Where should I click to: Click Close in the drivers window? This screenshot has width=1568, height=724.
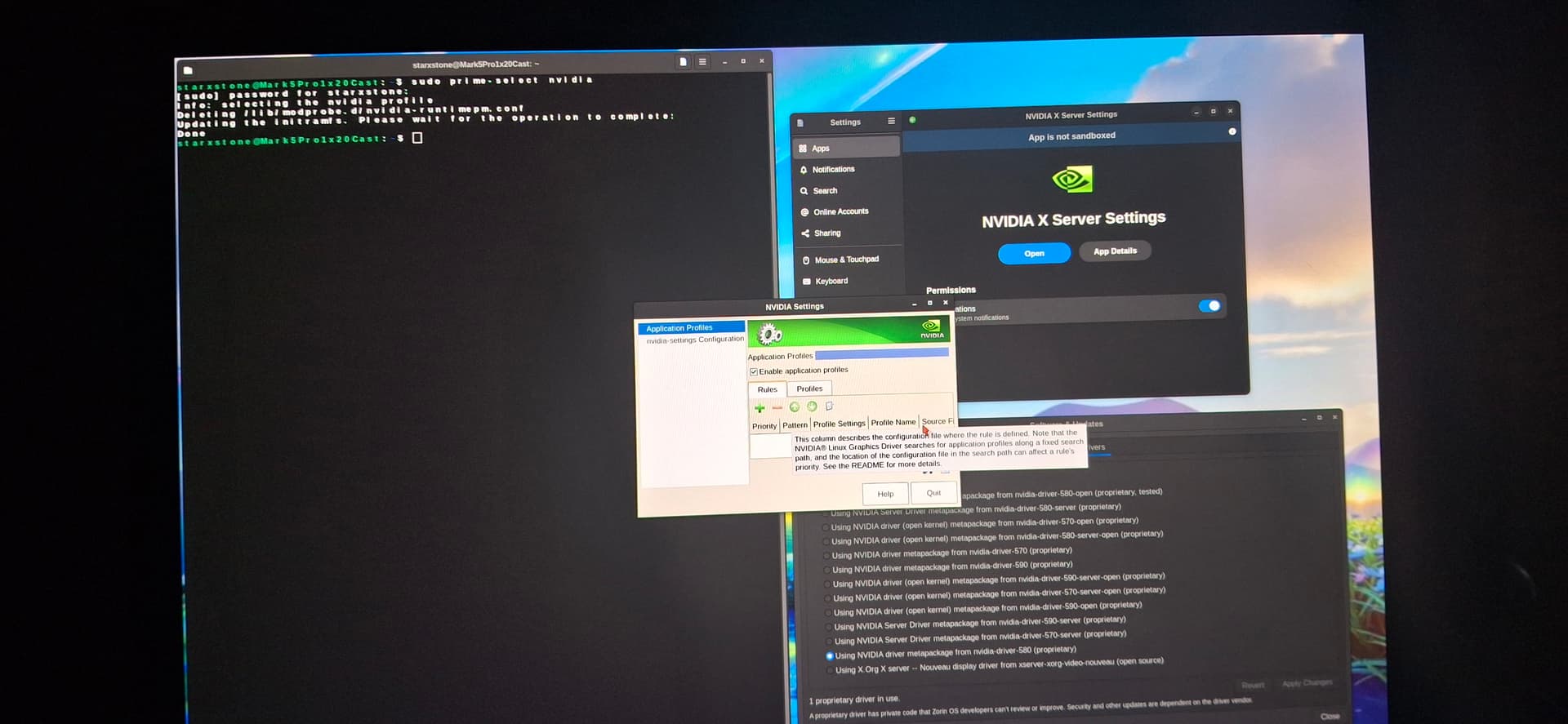click(x=1330, y=716)
